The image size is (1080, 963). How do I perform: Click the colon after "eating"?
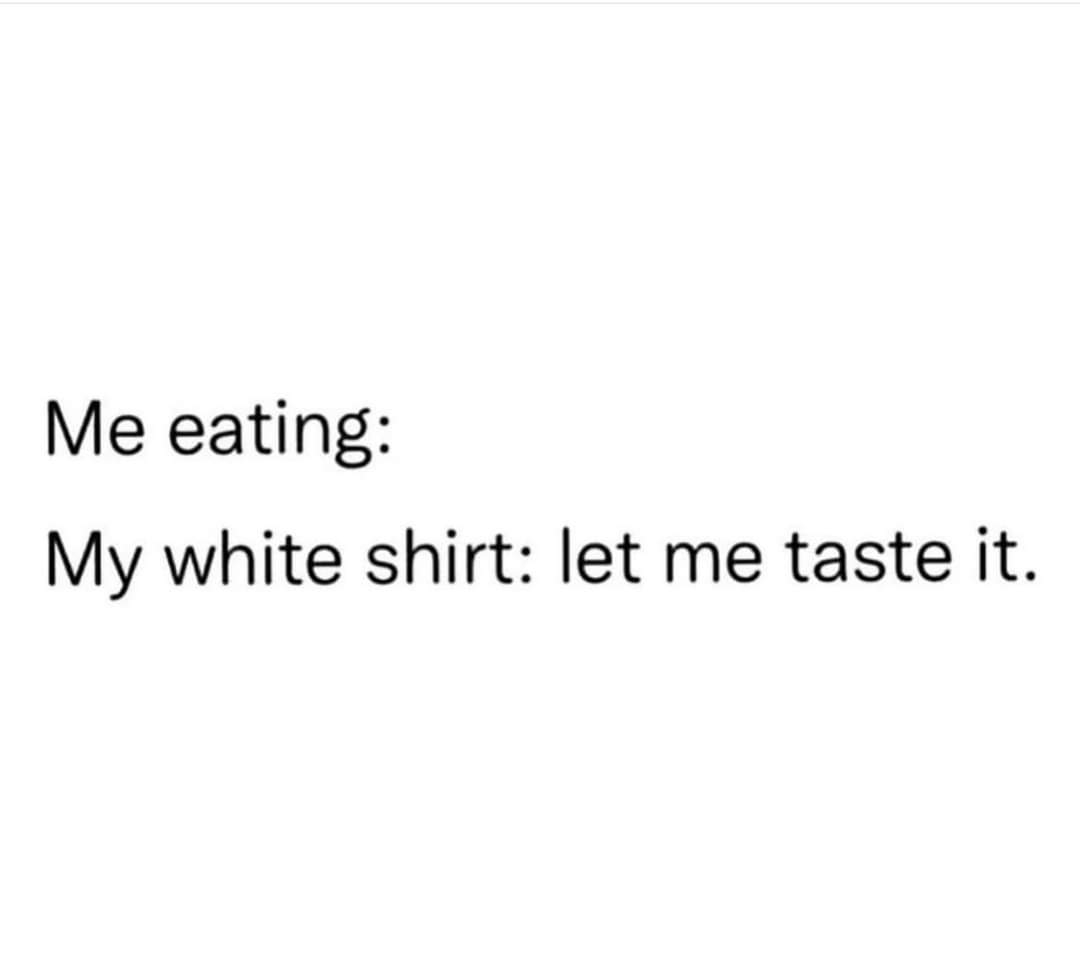tap(385, 436)
